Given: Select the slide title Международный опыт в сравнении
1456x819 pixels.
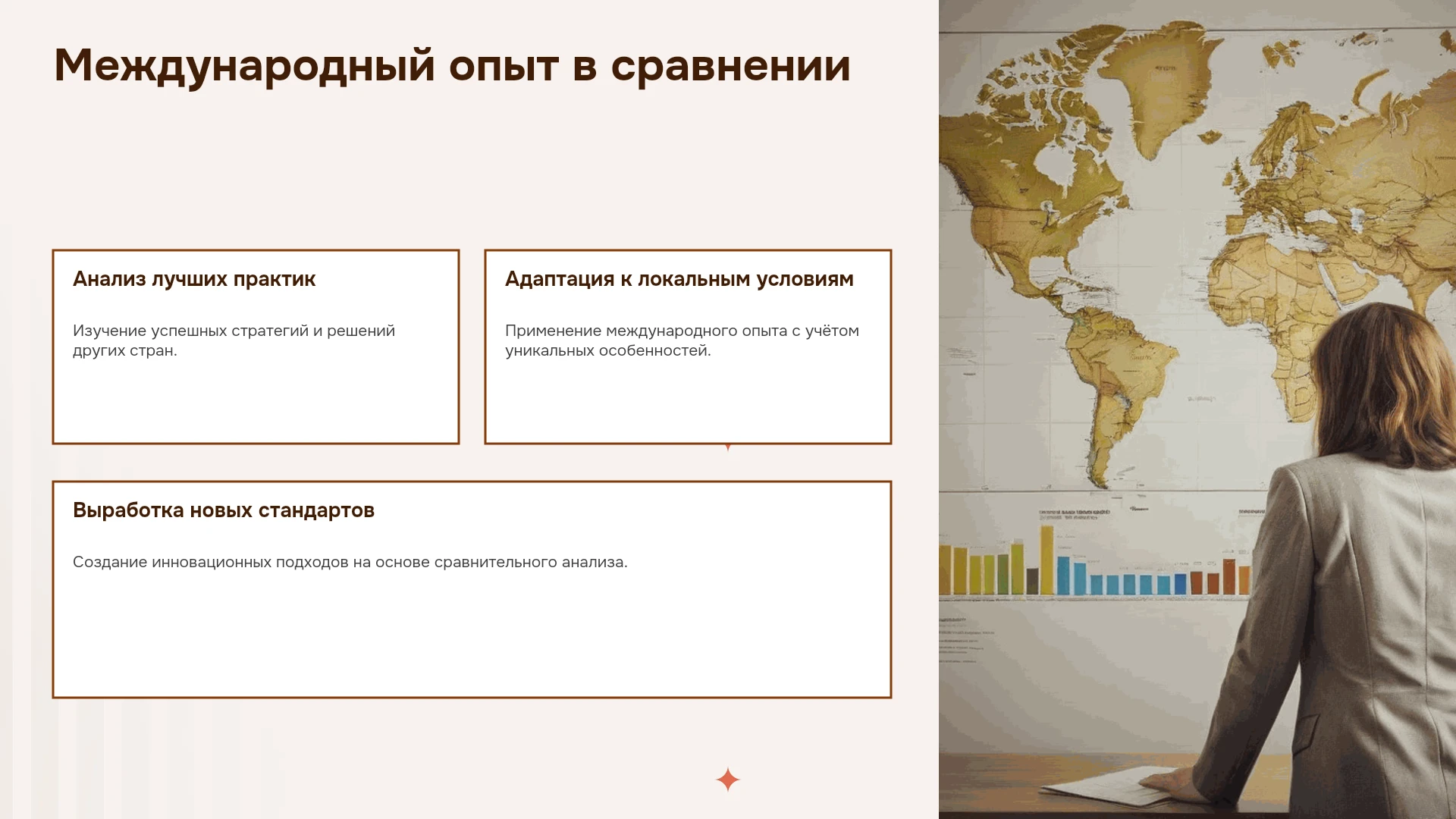Looking at the screenshot, I should [452, 66].
